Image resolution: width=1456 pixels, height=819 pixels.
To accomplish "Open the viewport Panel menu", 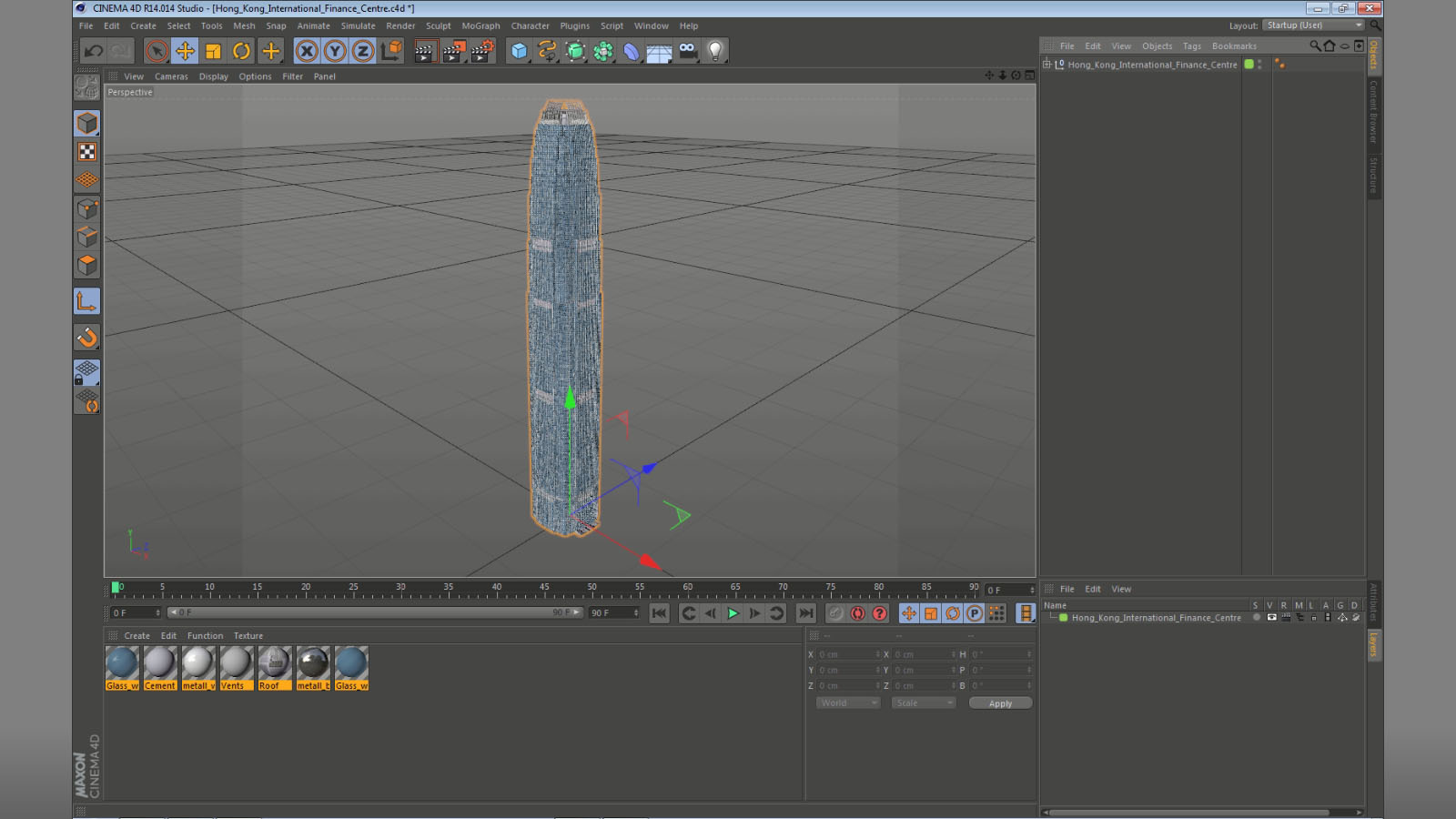I will point(325,76).
